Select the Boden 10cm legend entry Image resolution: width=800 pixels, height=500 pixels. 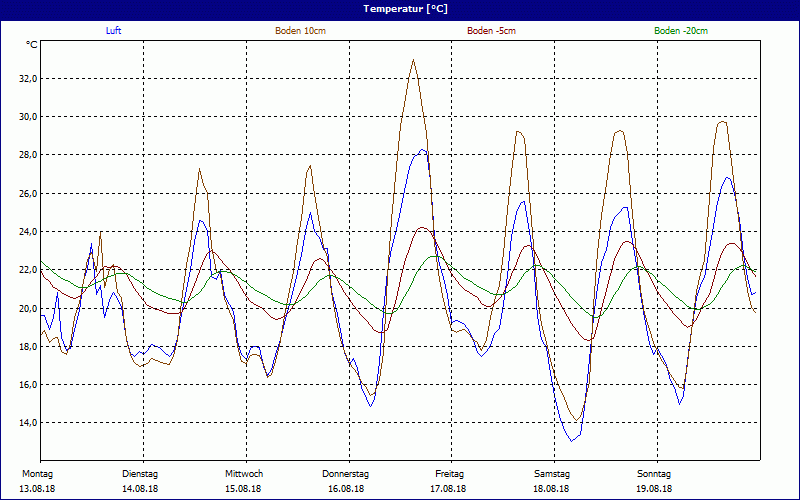tap(300, 31)
